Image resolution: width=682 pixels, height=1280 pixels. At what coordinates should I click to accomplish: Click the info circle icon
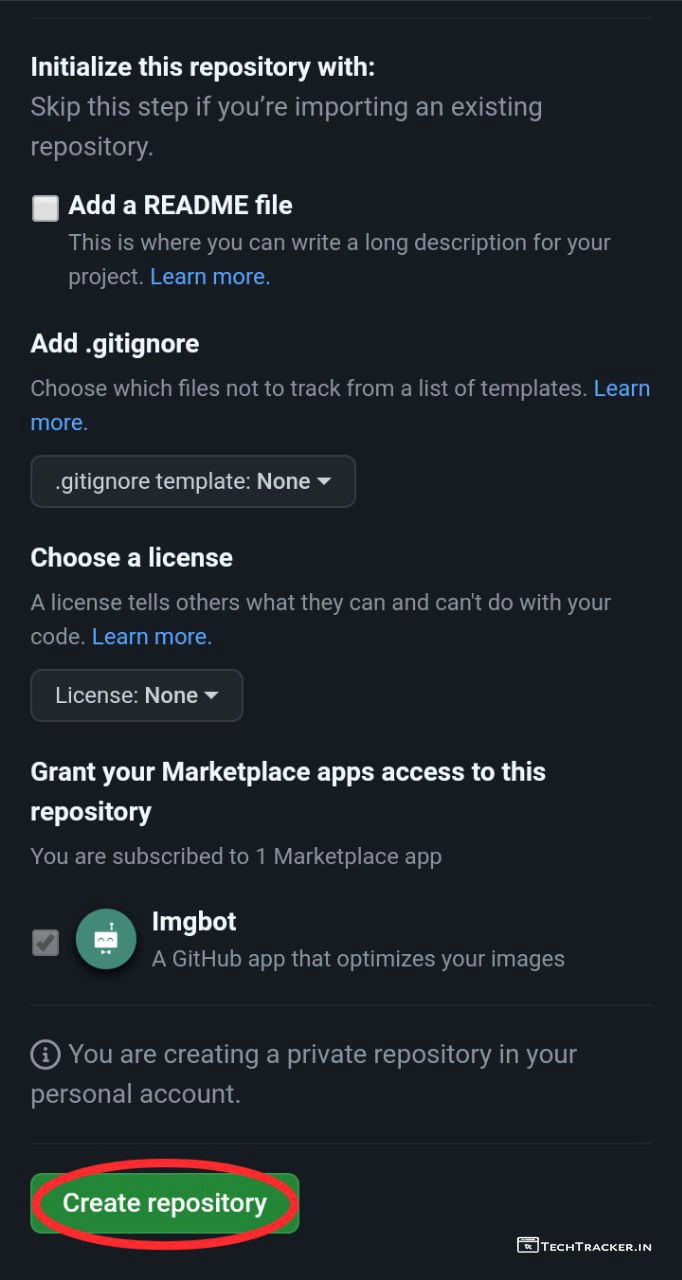[44, 1054]
